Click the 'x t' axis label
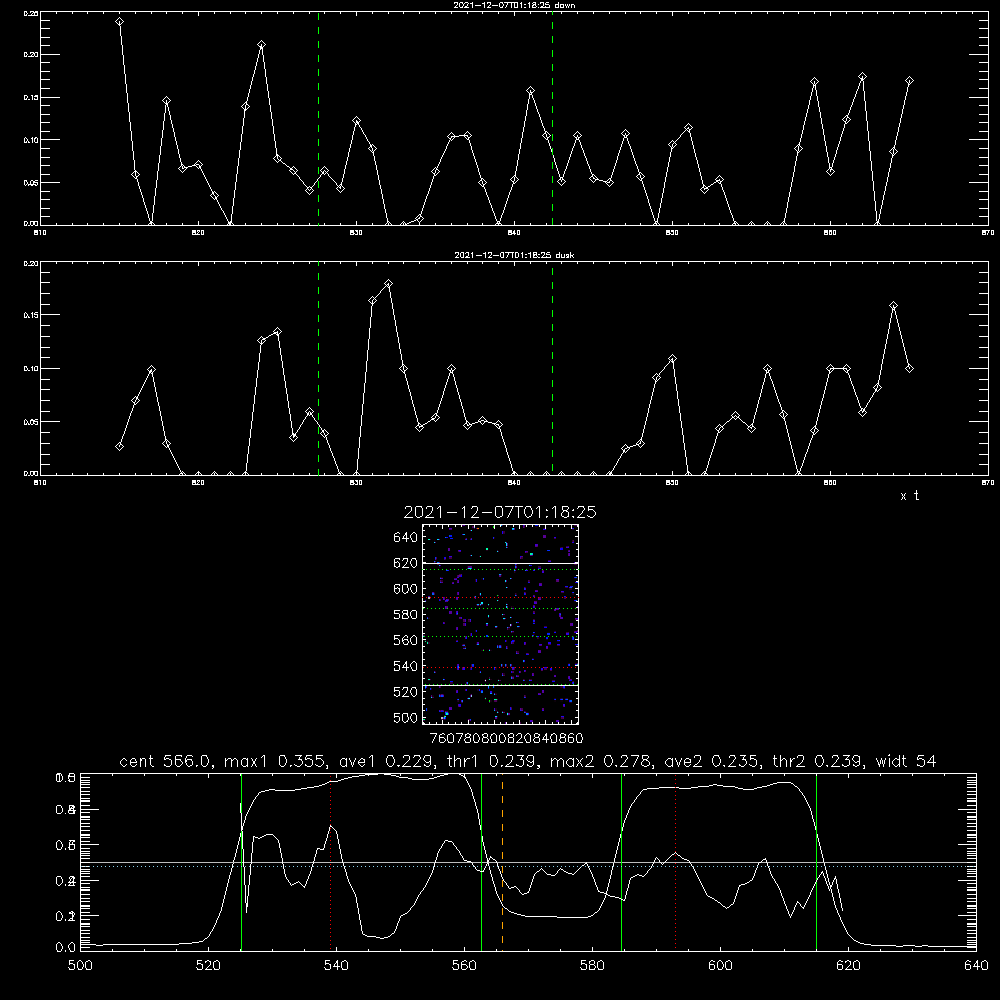Image resolution: width=1000 pixels, height=1000 pixels. pyautogui.click(x=909, y=496)
